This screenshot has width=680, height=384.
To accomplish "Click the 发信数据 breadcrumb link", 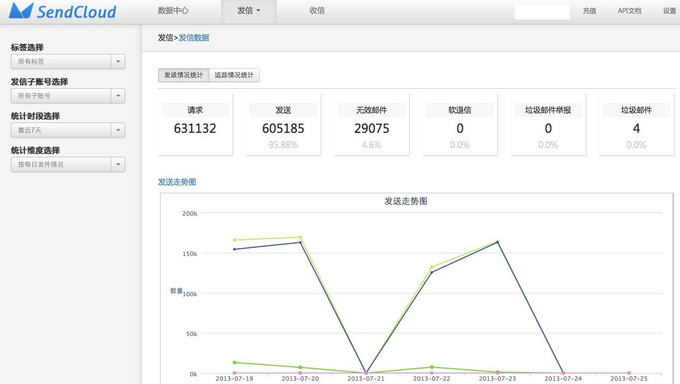I will click(194, 38).
